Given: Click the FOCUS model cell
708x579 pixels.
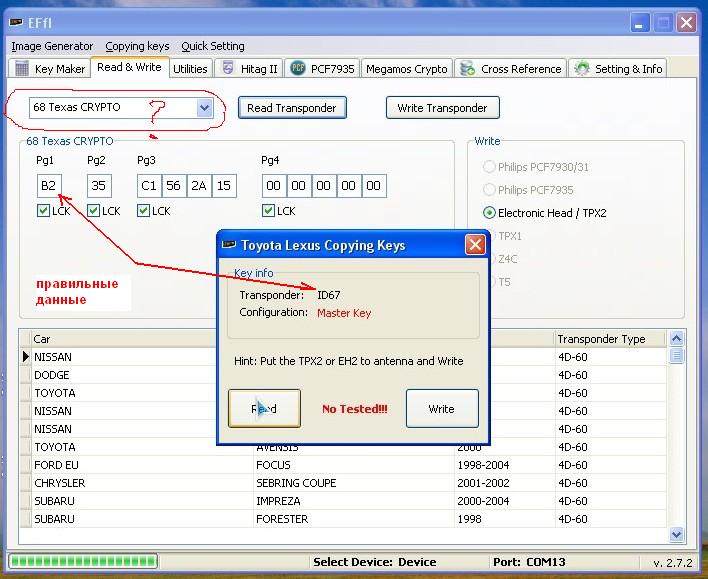Looking at the screenshot, I should (354, 465).
